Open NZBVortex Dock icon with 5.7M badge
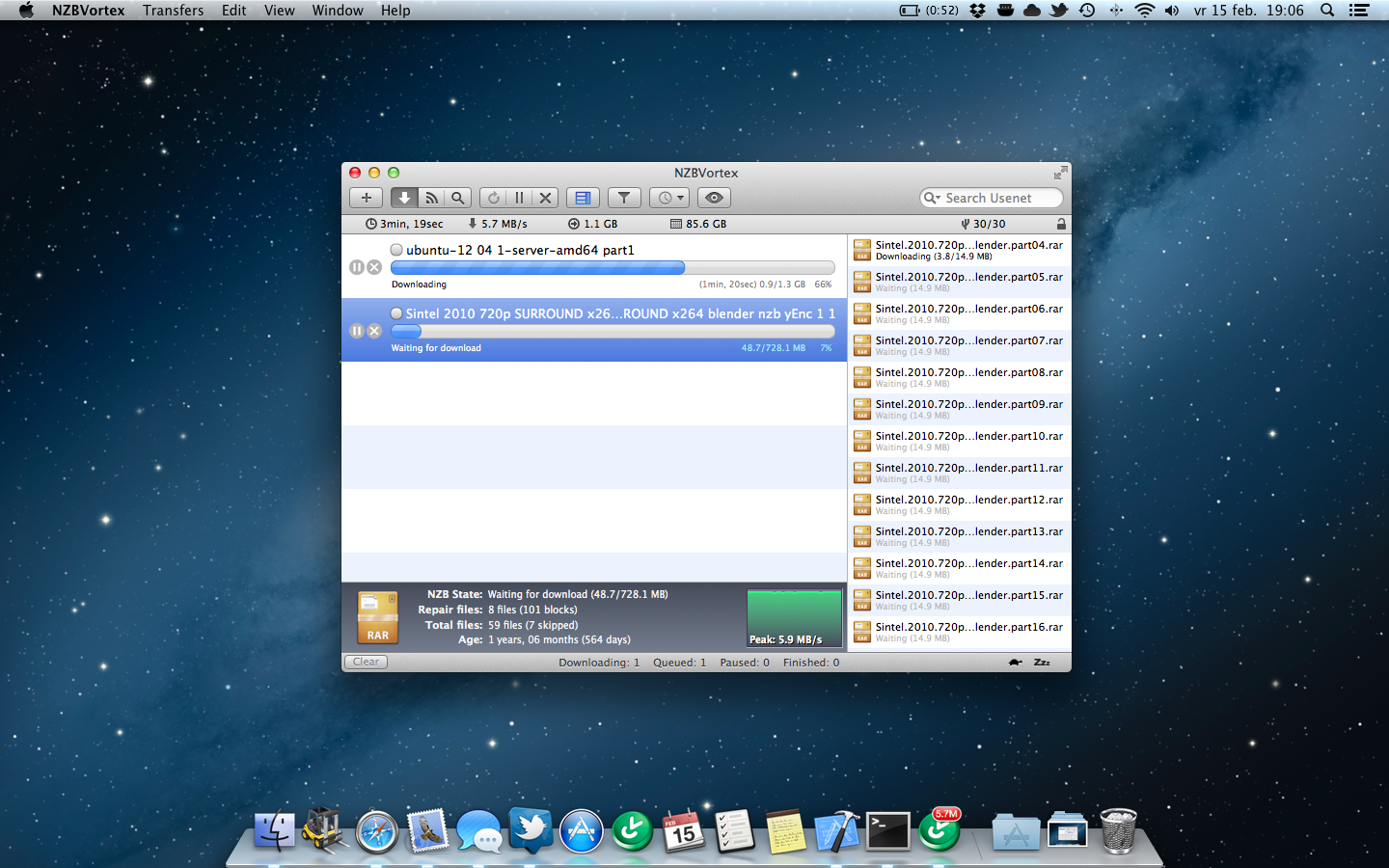This screenshot has height=868, width=1389. 940,830
